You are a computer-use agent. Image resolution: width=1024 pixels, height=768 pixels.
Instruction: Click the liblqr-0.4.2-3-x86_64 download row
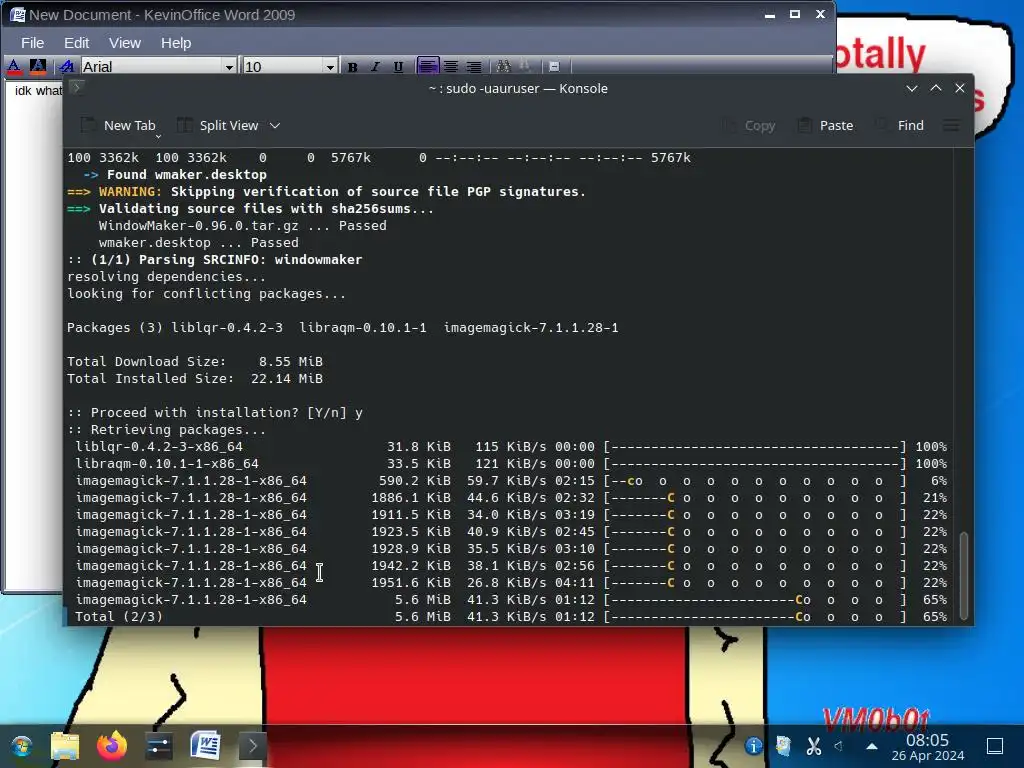coord(511,447)
